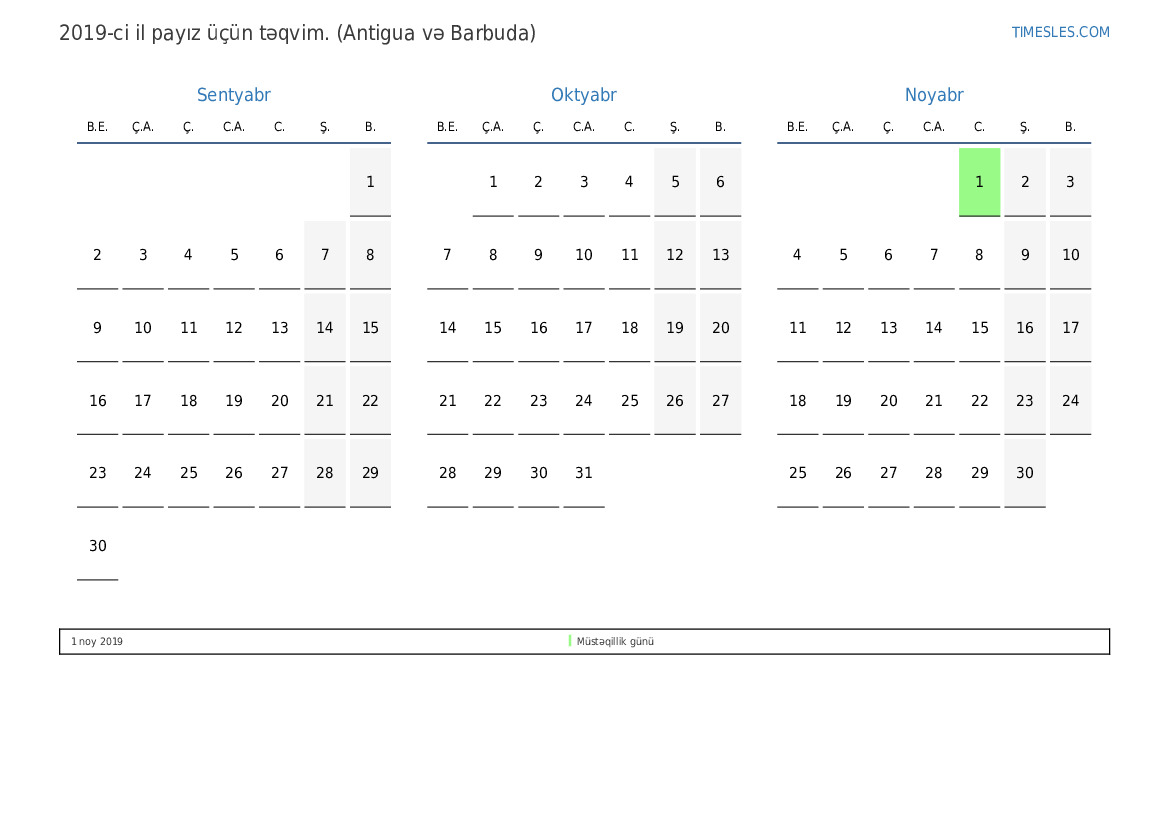Screen dimensions: 1169x827
Task: Click October 28 date cell
Action: click(x=447, y=473)
